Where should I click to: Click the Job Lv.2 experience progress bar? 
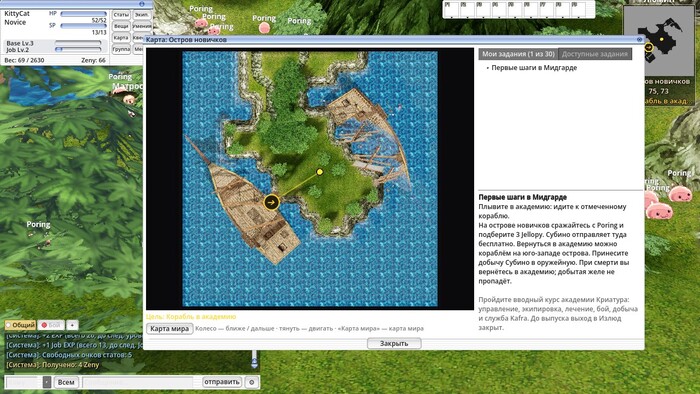pos(78,50)
